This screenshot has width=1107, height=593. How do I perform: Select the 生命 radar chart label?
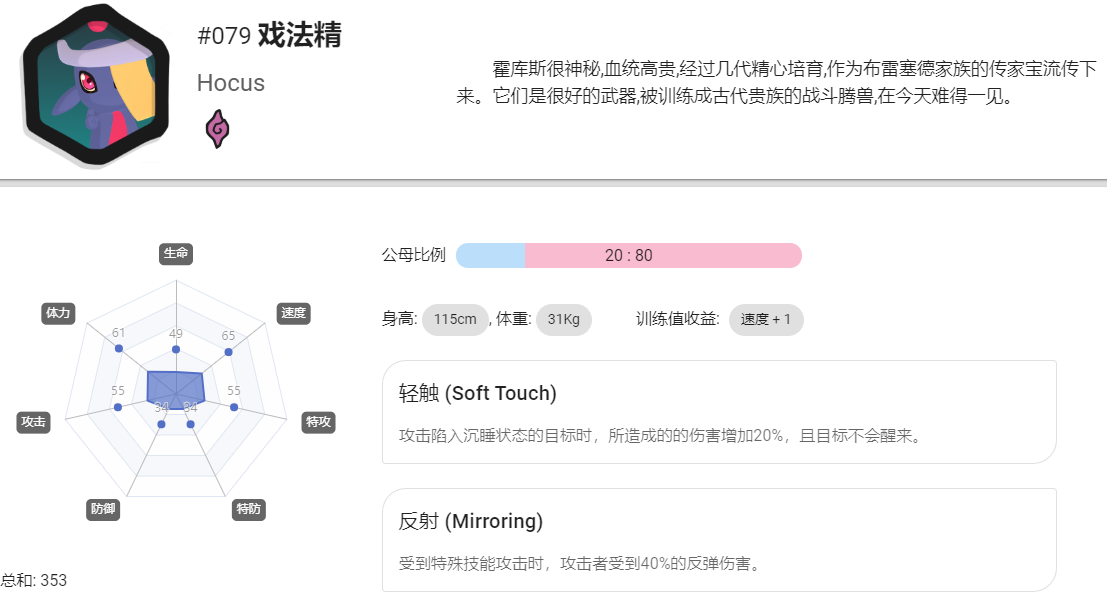tap(176, 253)
